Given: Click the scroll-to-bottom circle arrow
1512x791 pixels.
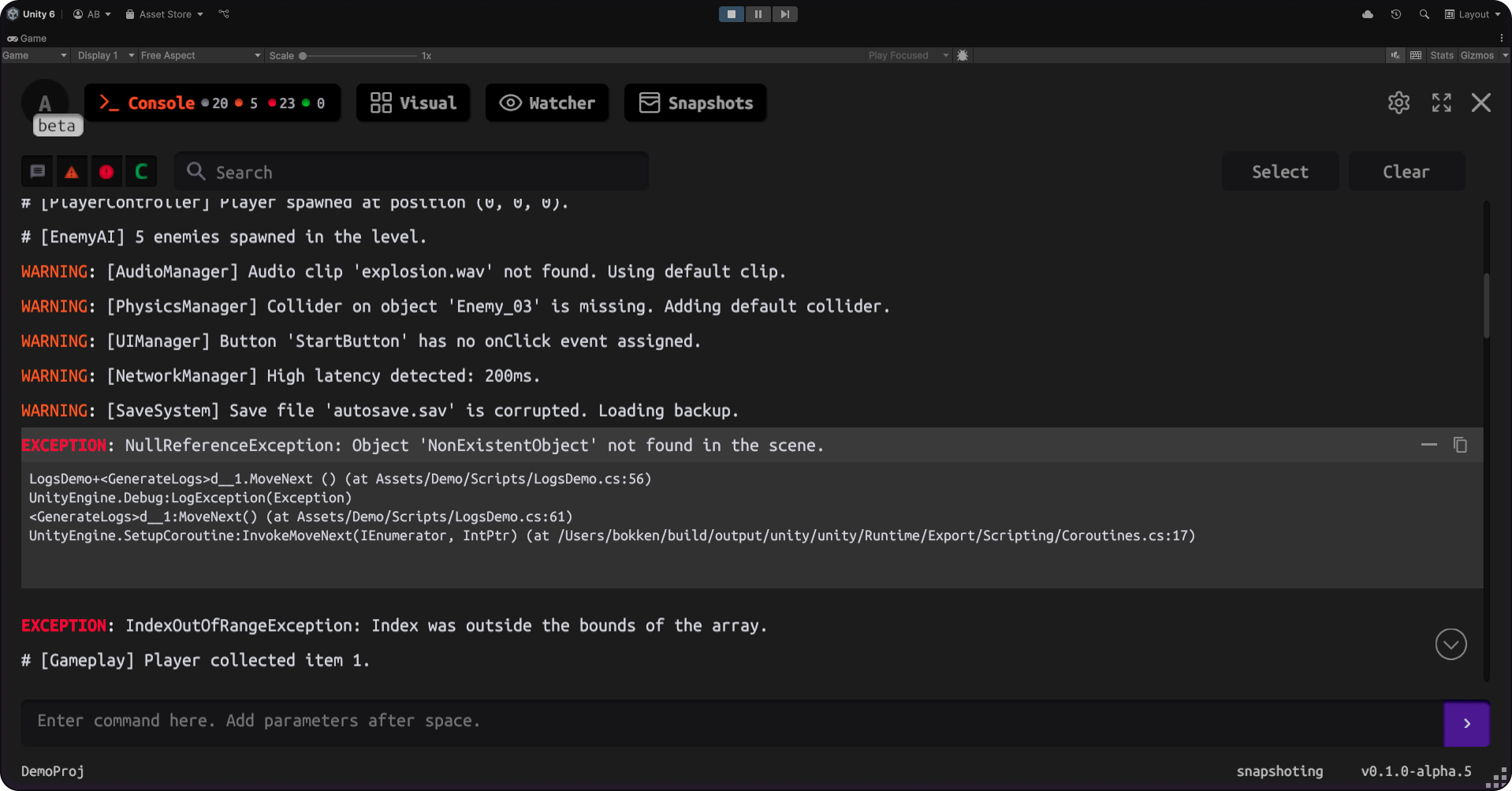Looking at the screenshot, I should (1451, 644).
